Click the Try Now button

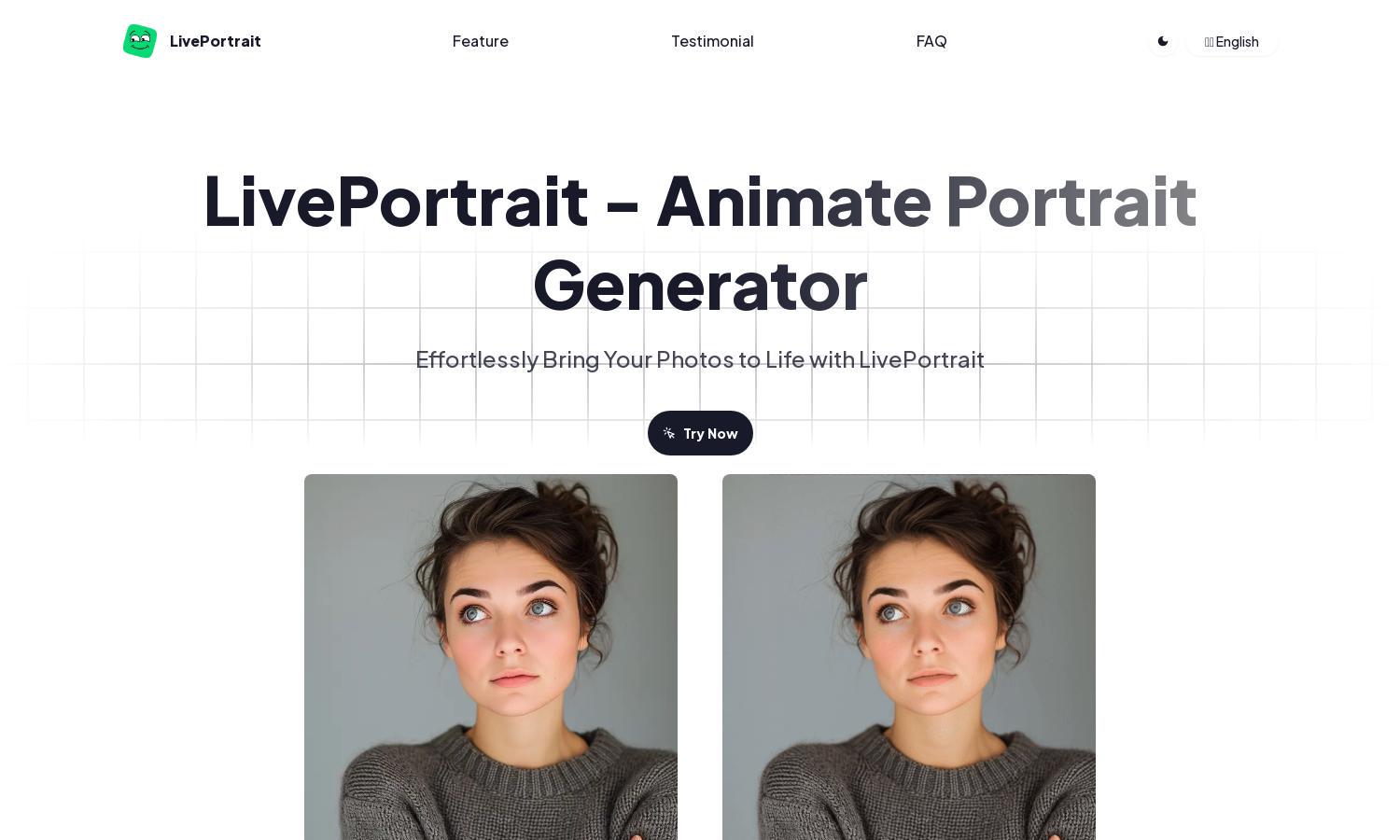coord(700,433)
